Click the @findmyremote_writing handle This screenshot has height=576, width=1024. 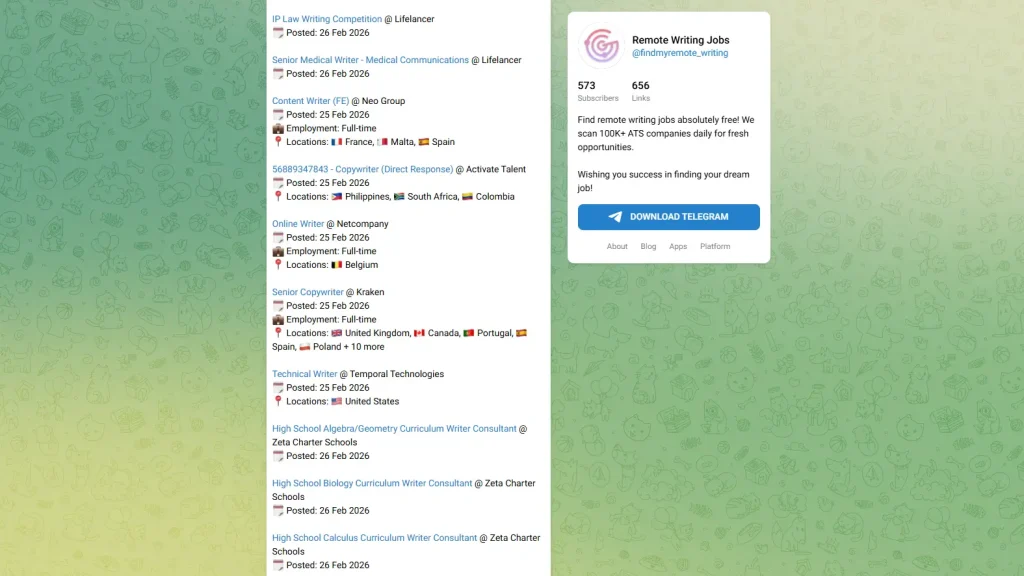click(x=680, y=53)
